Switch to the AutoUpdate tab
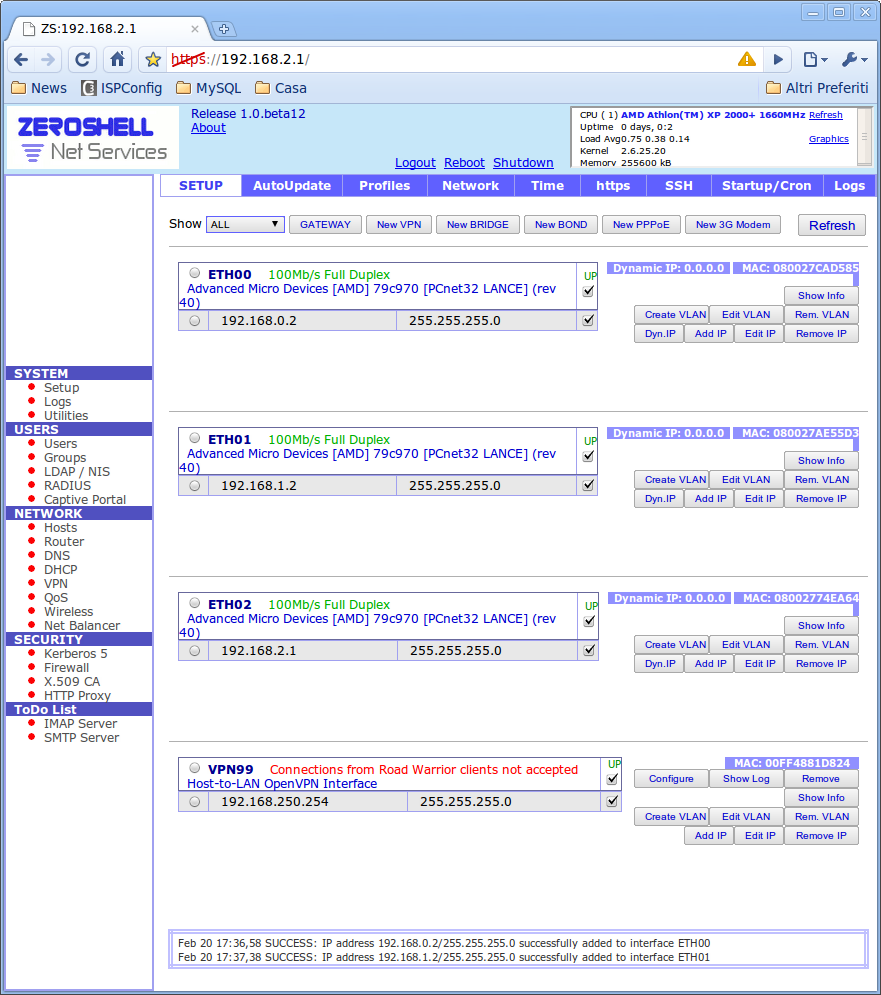881x995 pixels. (x=292, y=186)
